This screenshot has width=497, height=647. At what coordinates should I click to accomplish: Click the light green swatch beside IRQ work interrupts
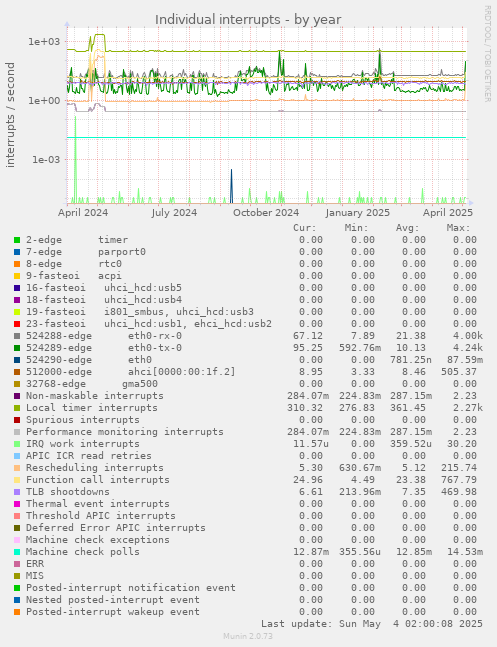pos(17,444)
